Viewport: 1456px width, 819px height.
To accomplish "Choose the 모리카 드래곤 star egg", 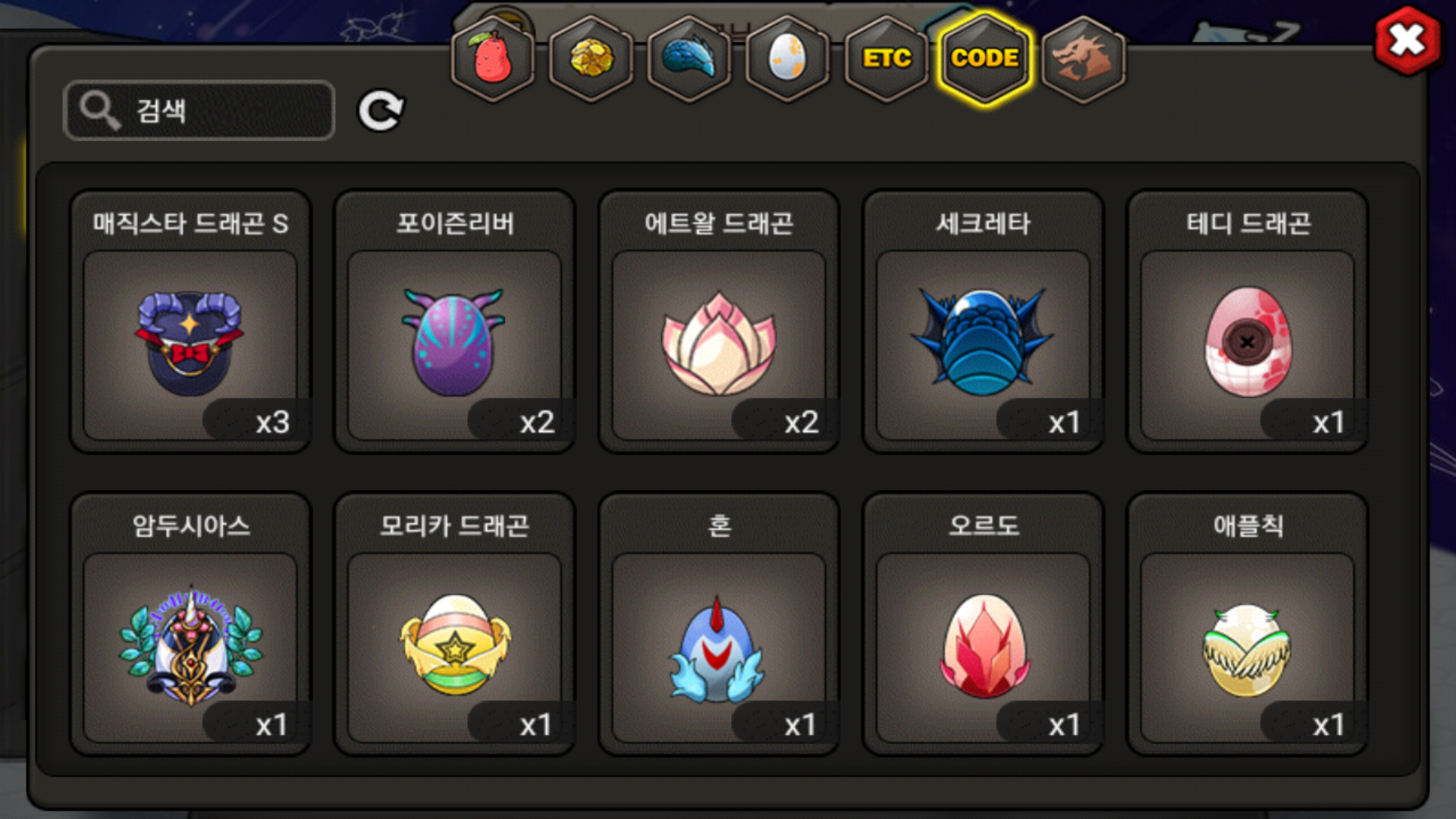I will (x=455, y=624).
